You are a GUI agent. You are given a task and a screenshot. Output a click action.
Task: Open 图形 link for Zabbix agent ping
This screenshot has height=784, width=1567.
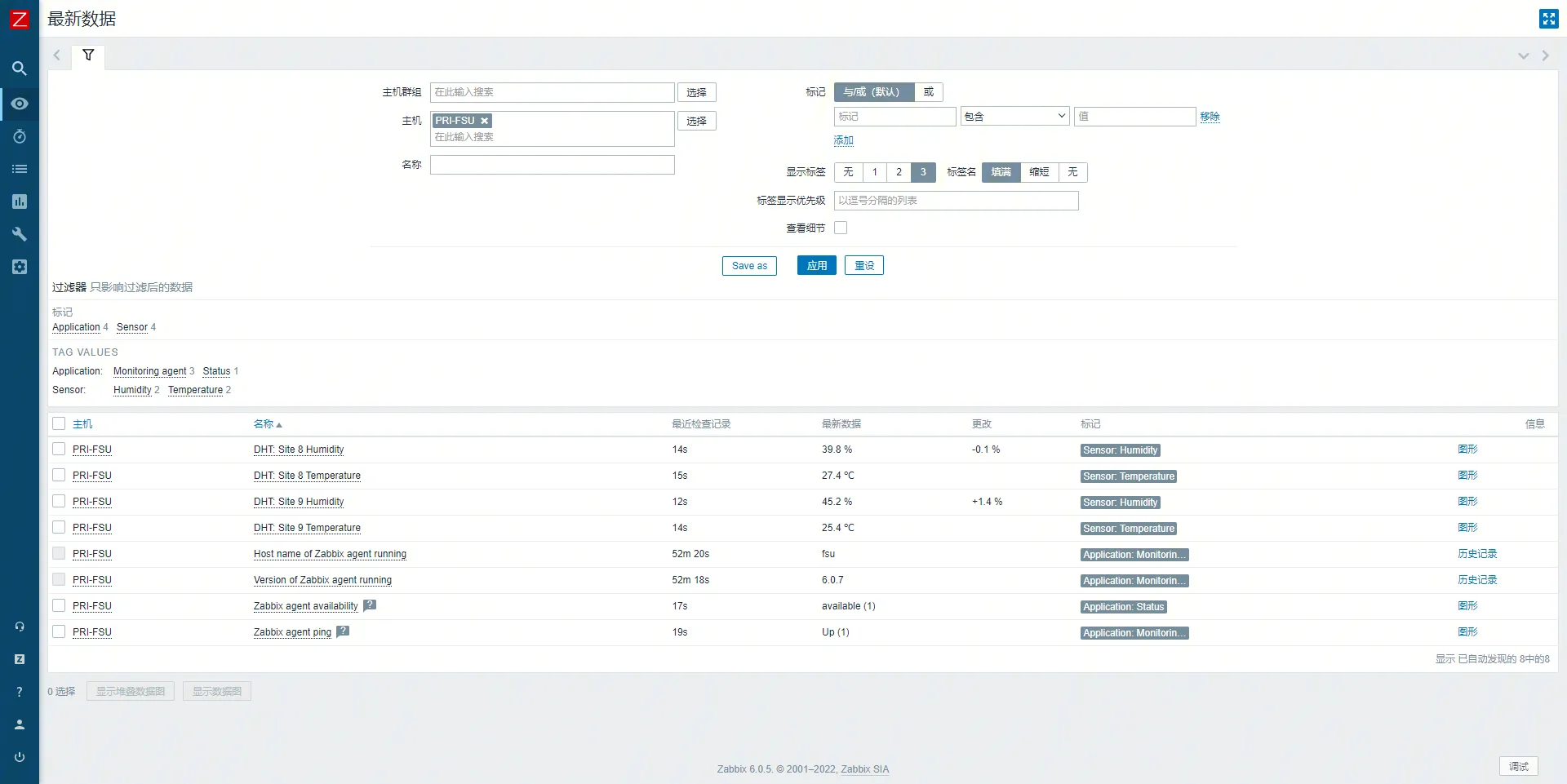[x=1467, y=631]
